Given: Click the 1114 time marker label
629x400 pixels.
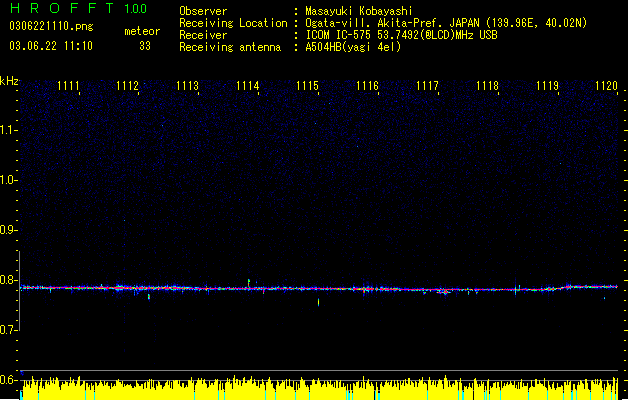Looking at the screenshot, I should pyautogui.click(x=248, y=86).
